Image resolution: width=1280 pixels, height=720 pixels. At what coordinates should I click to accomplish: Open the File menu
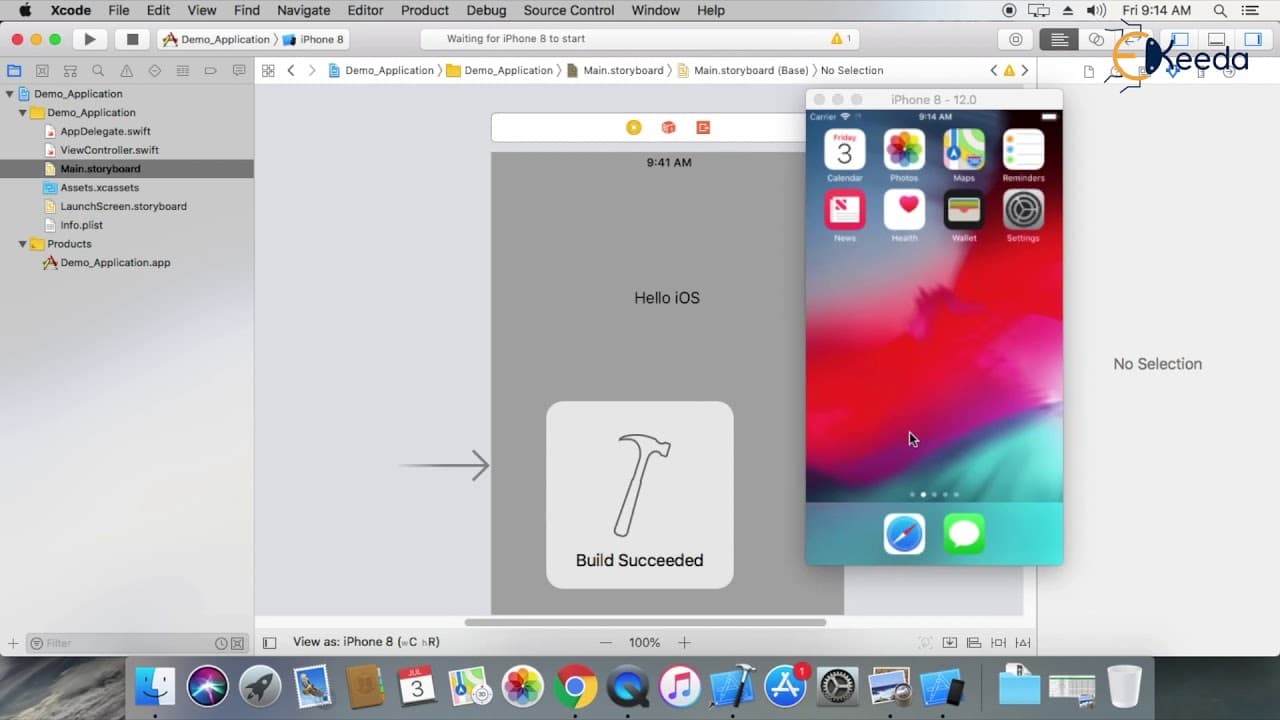119,10
